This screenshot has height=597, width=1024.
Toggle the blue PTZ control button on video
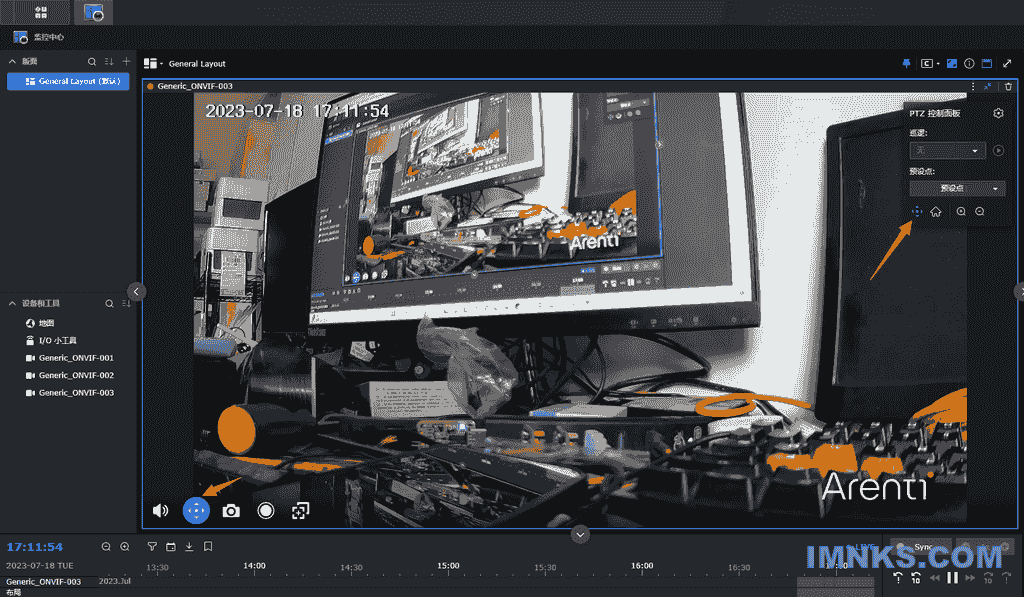pos(197,511)
